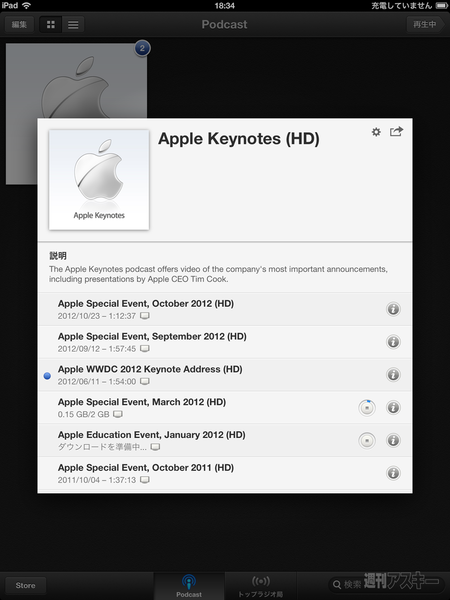Select Apple Special Event, March 2012 (HD)
This screenshot has width=450, height=600.
tap(225, 408)
